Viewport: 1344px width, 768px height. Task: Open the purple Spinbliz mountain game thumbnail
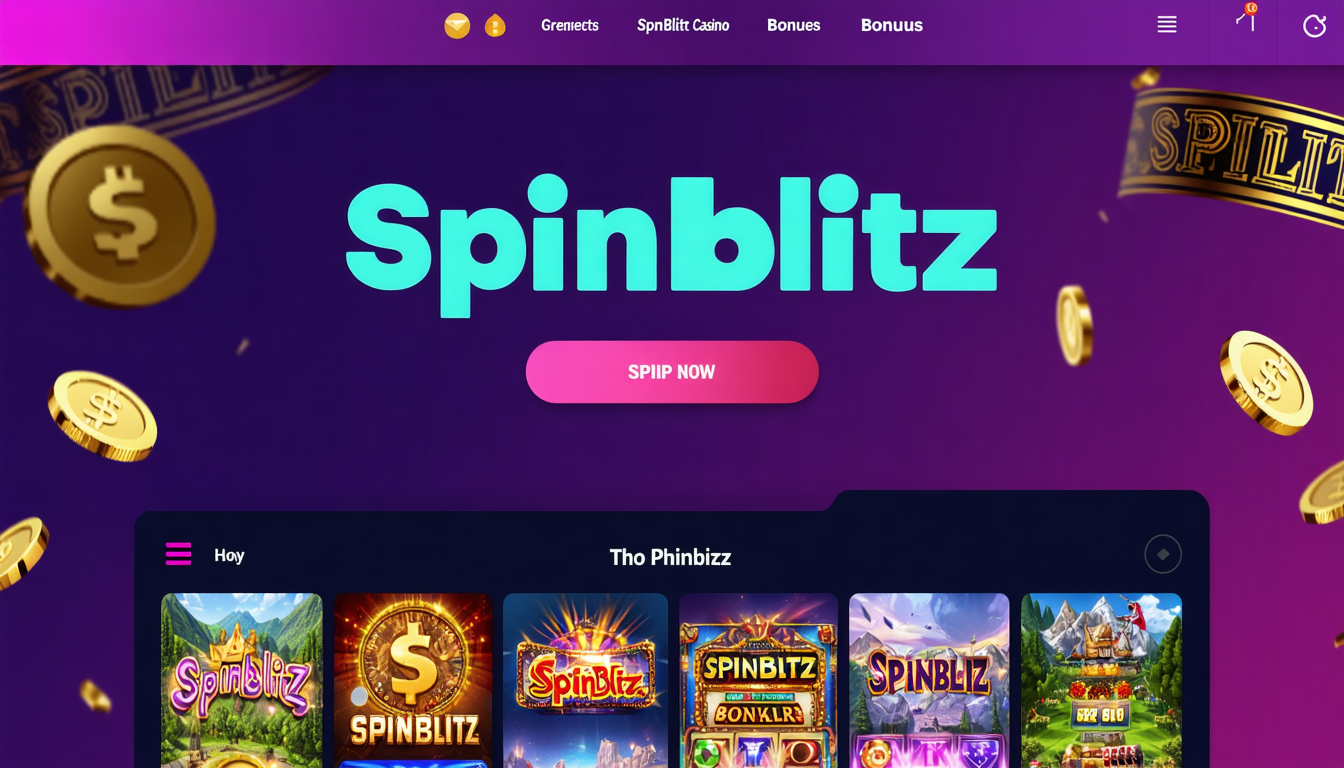(929, 680)
